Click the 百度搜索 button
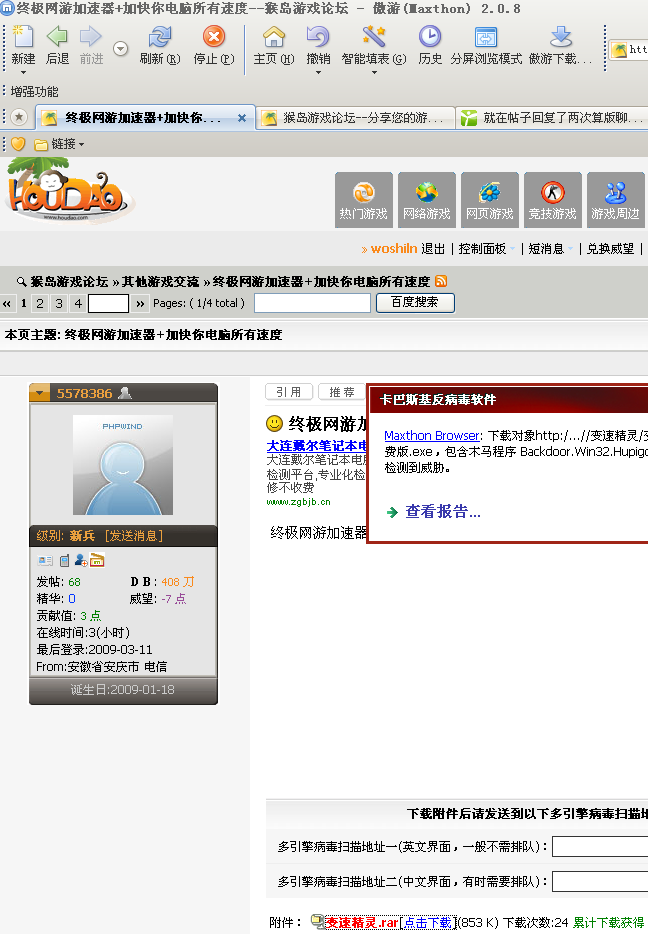648x934 pixels. click(415, 303)
